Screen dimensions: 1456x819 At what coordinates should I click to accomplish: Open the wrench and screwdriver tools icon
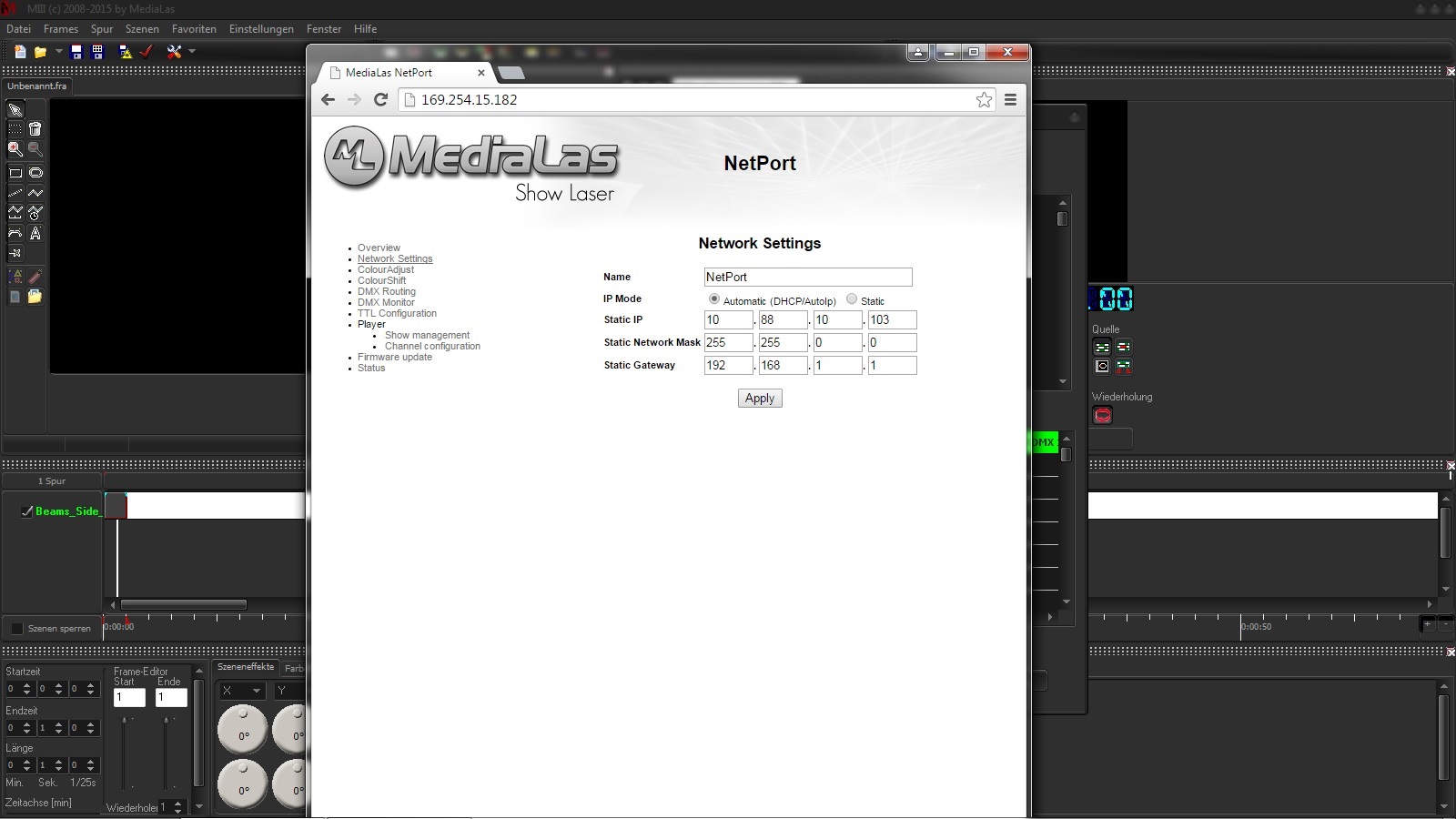coord(174,52)
